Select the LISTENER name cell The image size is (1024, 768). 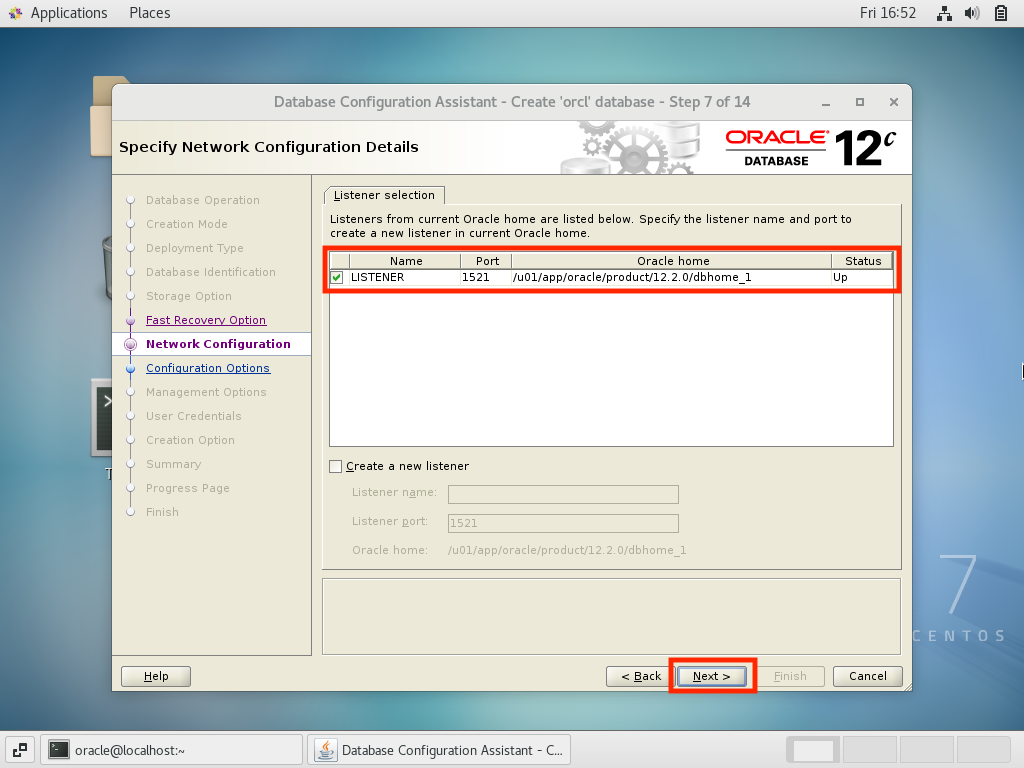(x=405, y=278)
